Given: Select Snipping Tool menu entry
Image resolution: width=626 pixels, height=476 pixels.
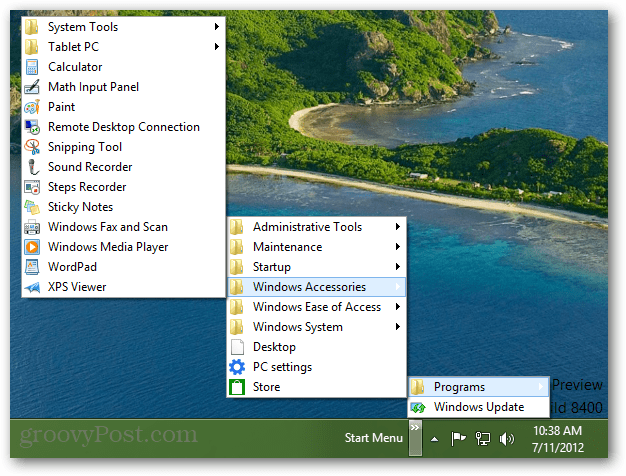Looking at the screenshot, I should (x=123, y=147).
